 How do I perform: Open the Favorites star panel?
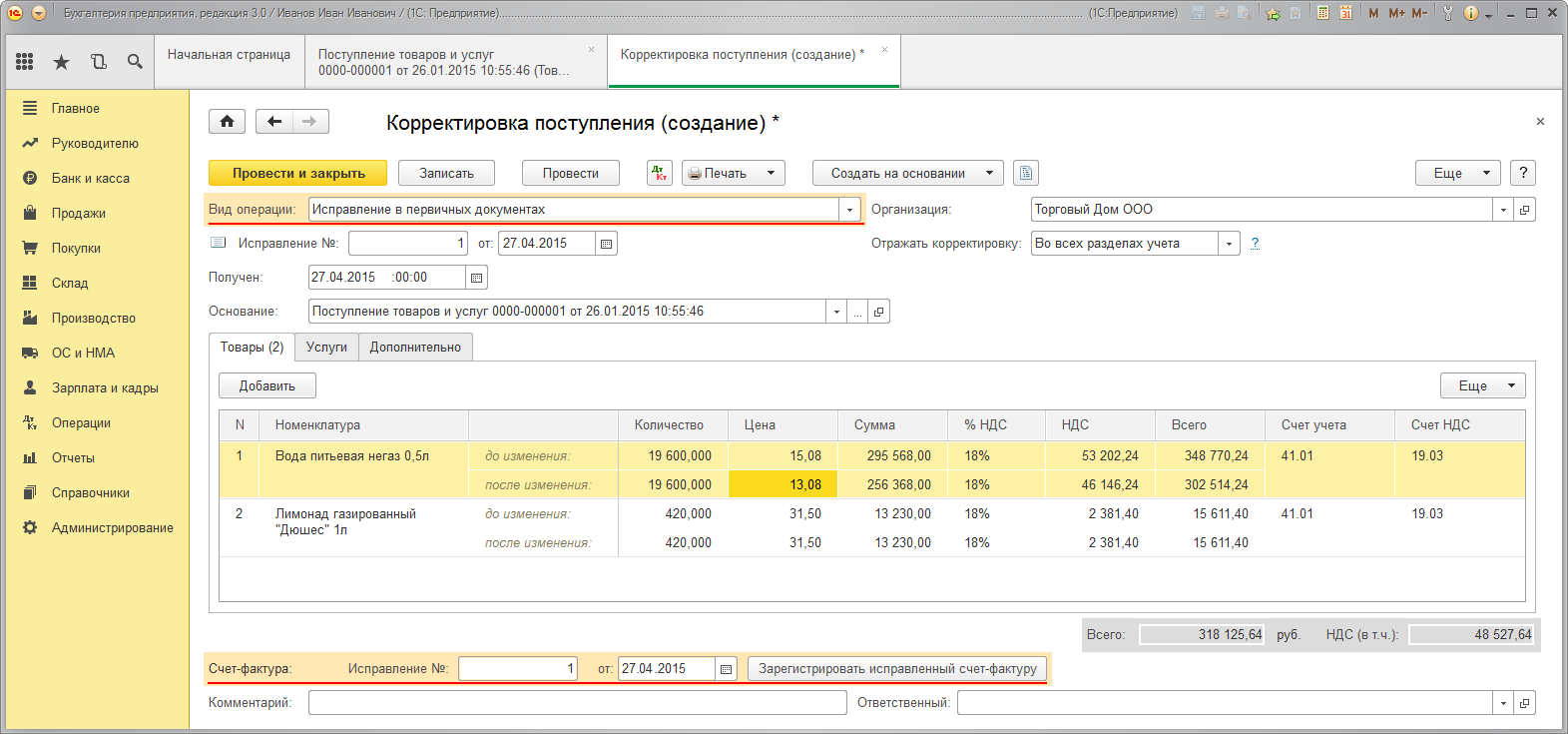[x=61, y=62]
